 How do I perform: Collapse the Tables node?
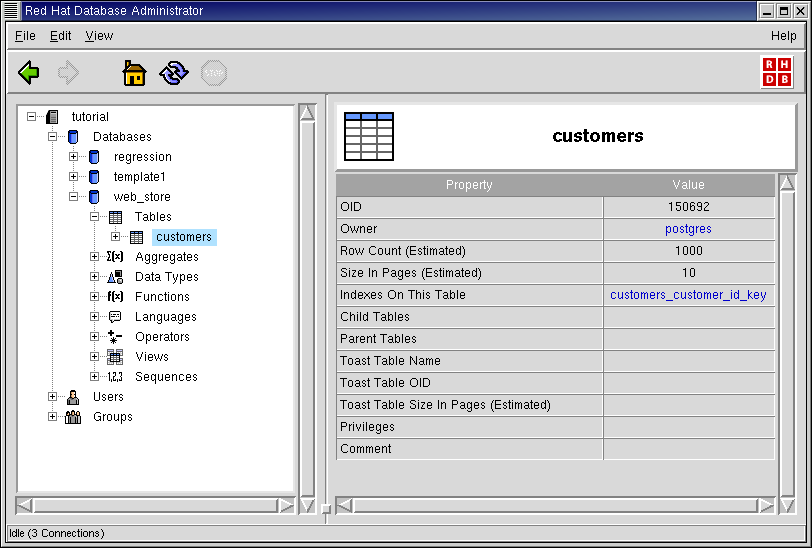click(x=94, y=217)
